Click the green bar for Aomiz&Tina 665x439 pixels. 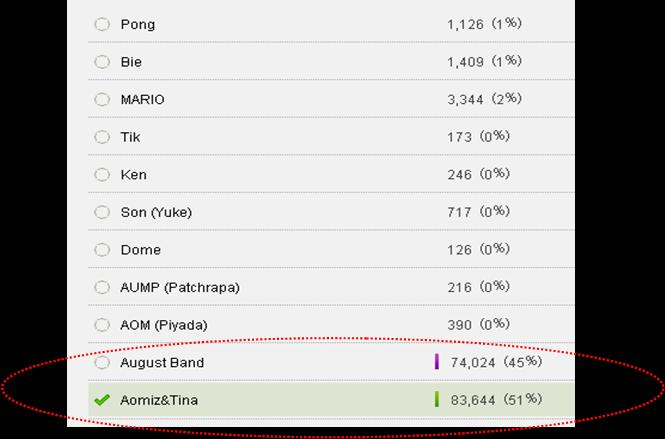point(437,399)
